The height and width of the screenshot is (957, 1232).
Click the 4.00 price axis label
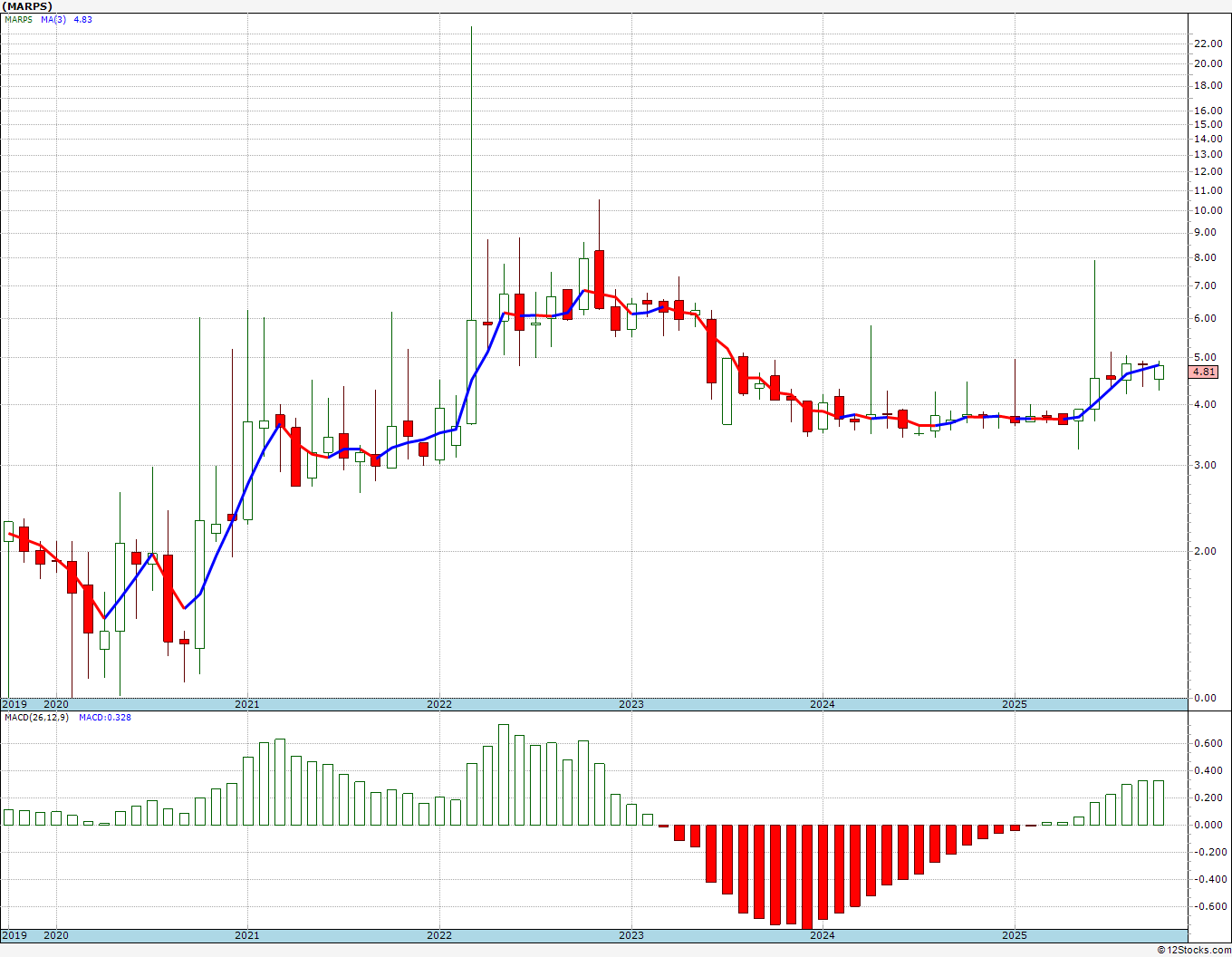click(1205, 404)
